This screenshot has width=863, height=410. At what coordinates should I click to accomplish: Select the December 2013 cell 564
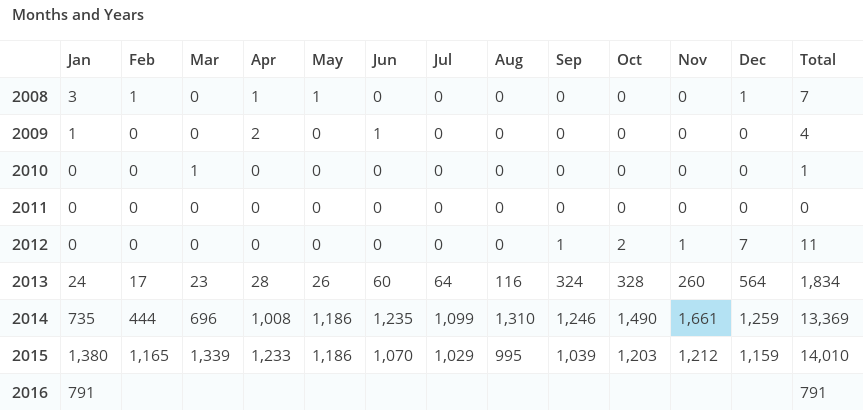click(x=752, y=281)
